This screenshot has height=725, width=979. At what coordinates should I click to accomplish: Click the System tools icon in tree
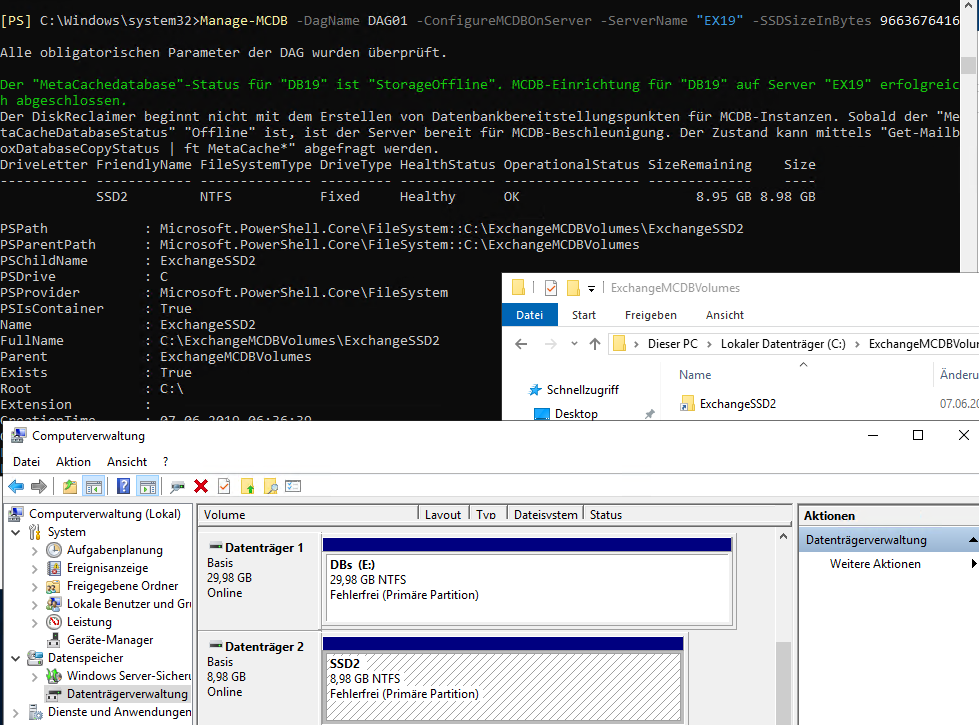click(35, 532)
